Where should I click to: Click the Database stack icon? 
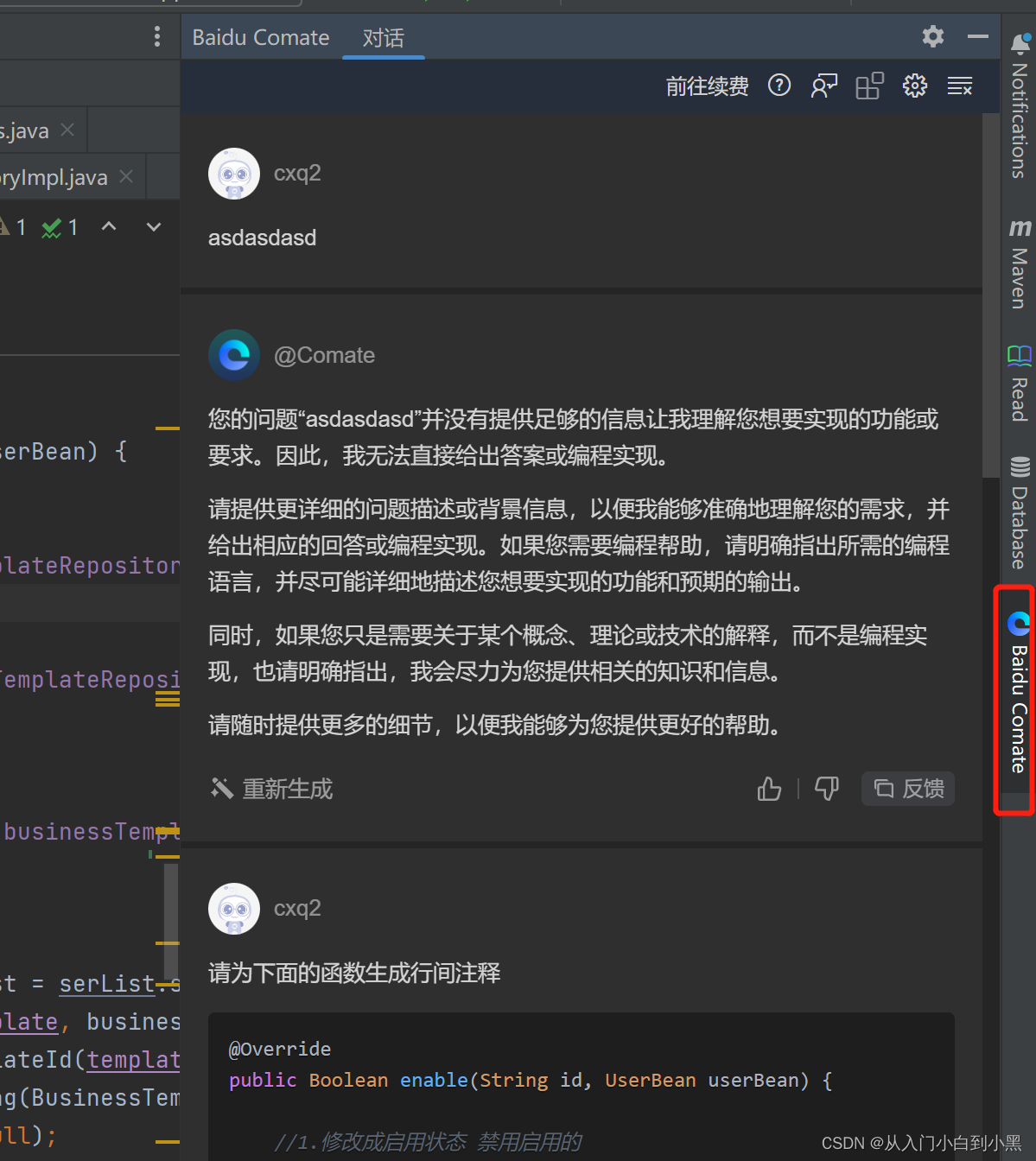[x=1020, y=467]
